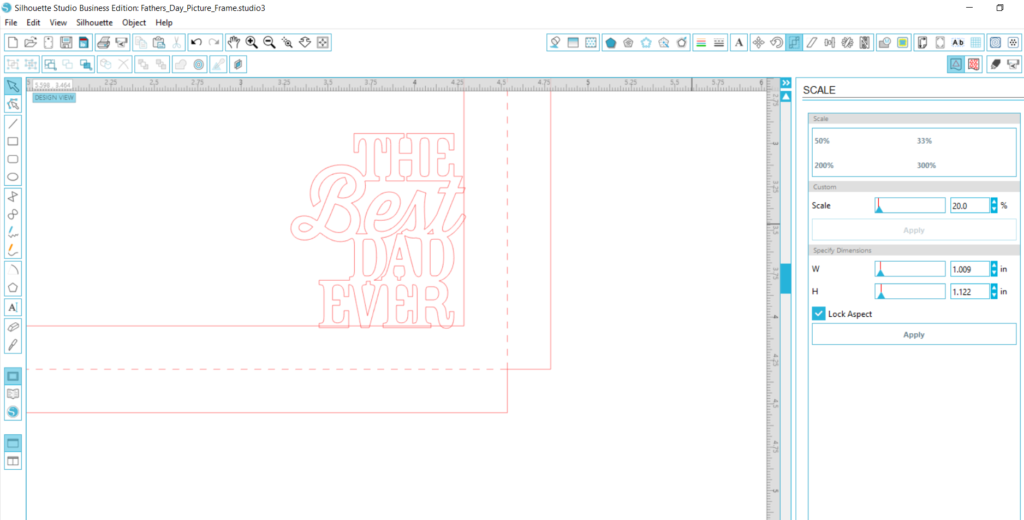The image size is (1024, 520).
Task: Activate the Pan hand tool
Action: coord(233,43)
